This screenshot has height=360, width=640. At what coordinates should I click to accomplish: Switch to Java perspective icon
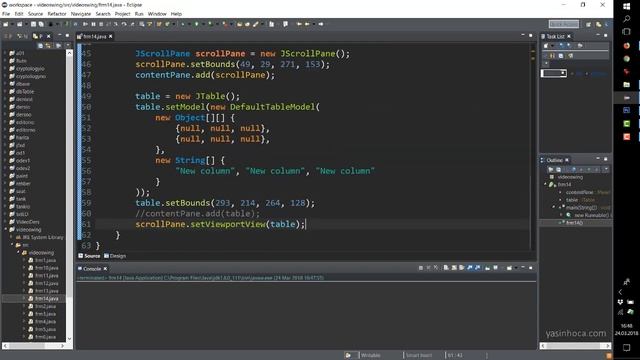pyautogui.click(x=599, y=24)
